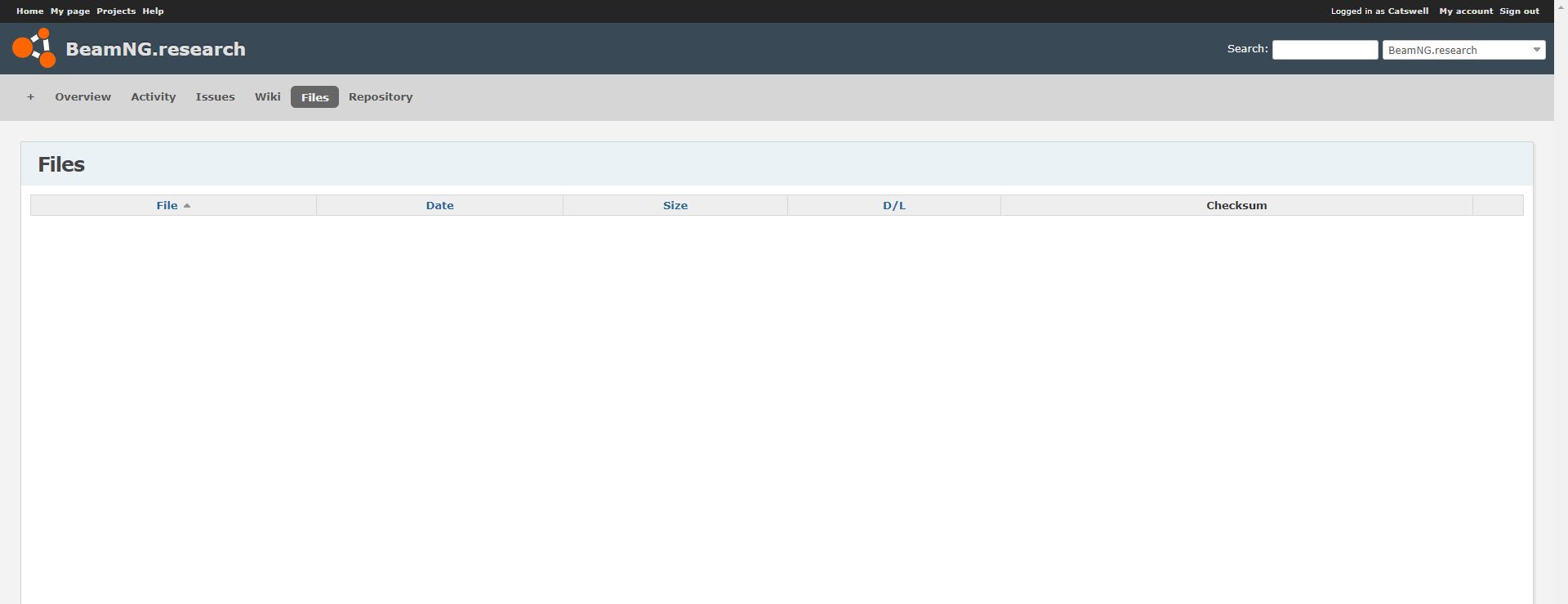Click the Checksum column header
The width and height of the screenshot is (1568, 604).
(x=1236, y=206)
